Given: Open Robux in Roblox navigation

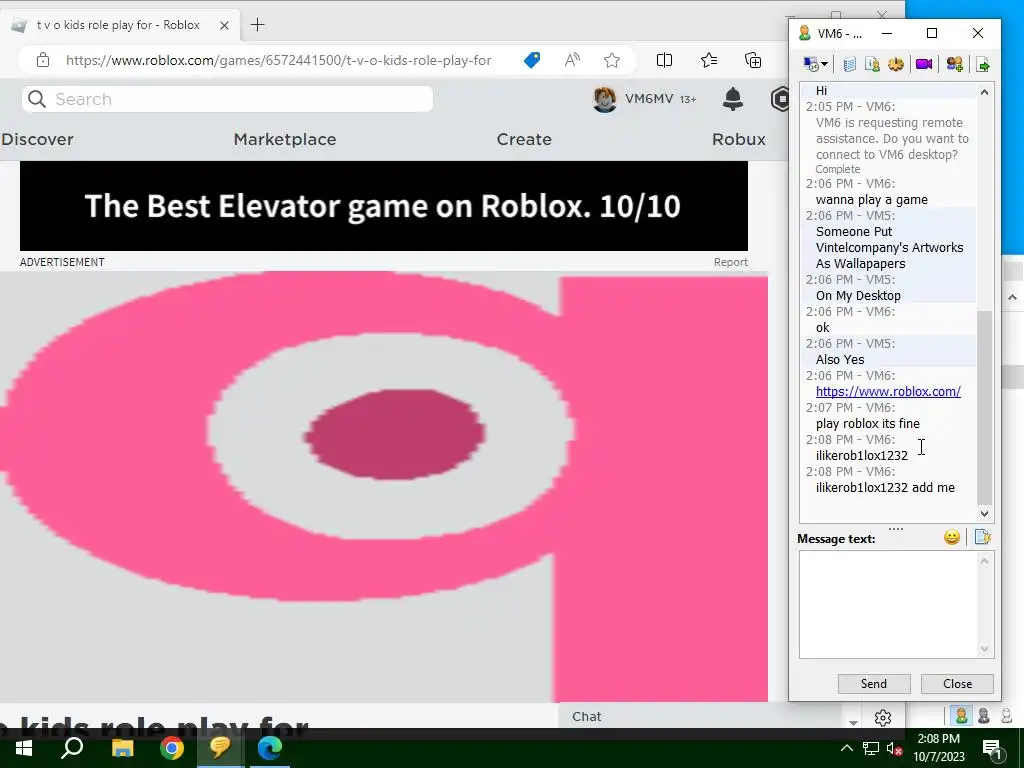Looking at the screenshot, I should 739,139.
